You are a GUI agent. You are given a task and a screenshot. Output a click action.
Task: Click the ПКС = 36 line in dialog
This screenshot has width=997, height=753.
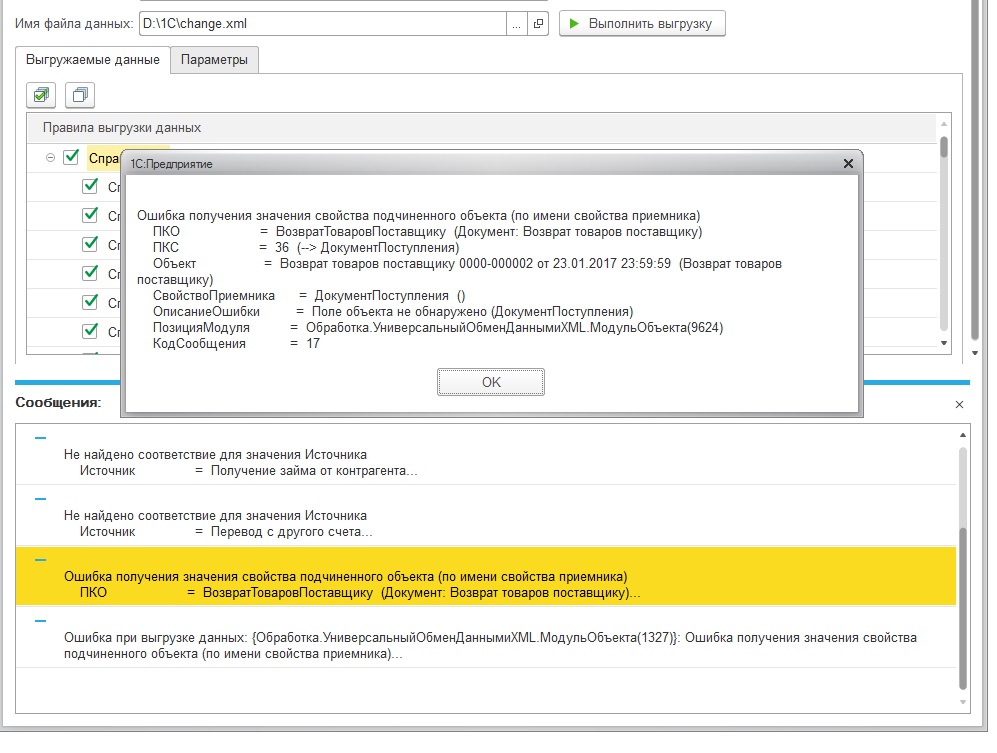tap(306, 247)
